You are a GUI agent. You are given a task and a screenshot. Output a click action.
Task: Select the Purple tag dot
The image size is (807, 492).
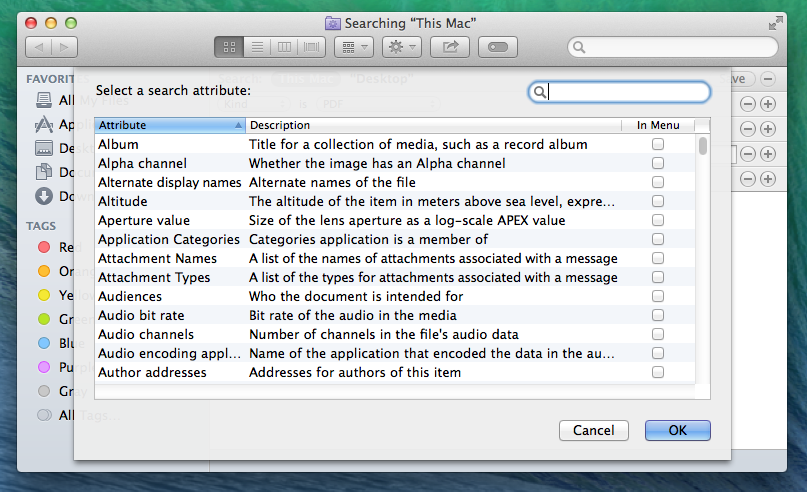[44, 367]
